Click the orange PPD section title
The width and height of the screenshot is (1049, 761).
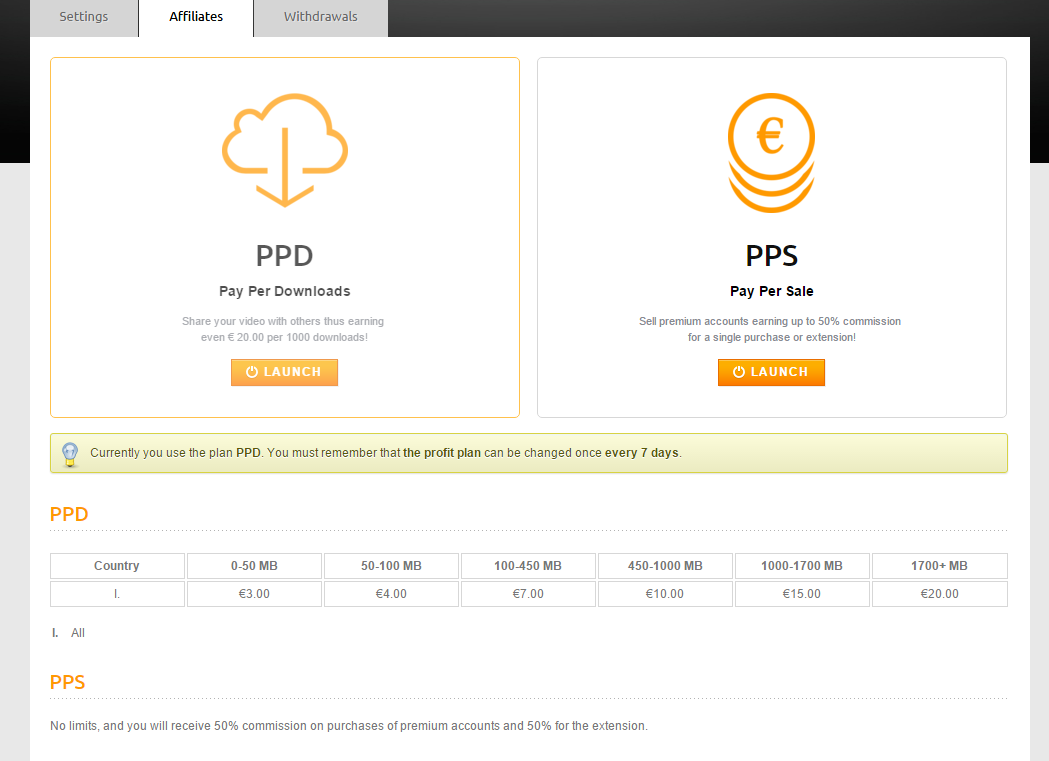coord(69,514)
